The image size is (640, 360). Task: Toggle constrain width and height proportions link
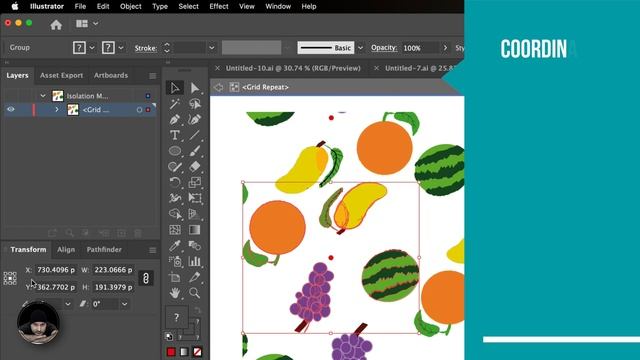point(146,278)
